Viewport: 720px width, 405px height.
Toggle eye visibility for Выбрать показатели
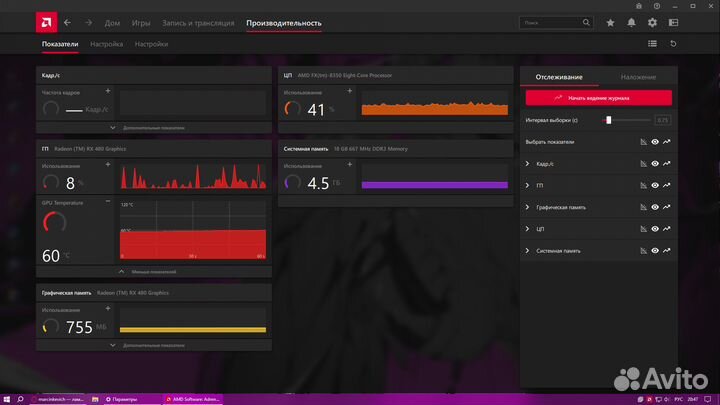[655, 142]
